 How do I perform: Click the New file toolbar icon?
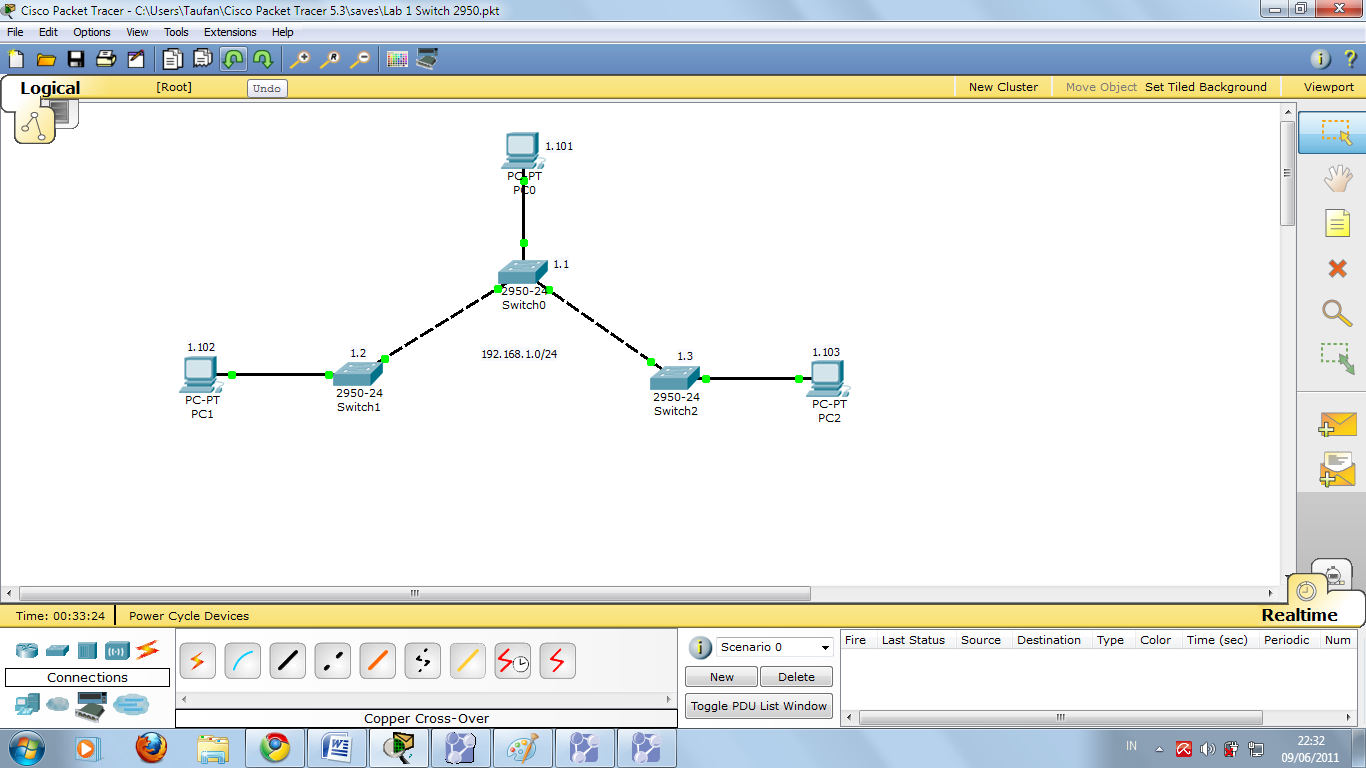click(x=16, y=59)
